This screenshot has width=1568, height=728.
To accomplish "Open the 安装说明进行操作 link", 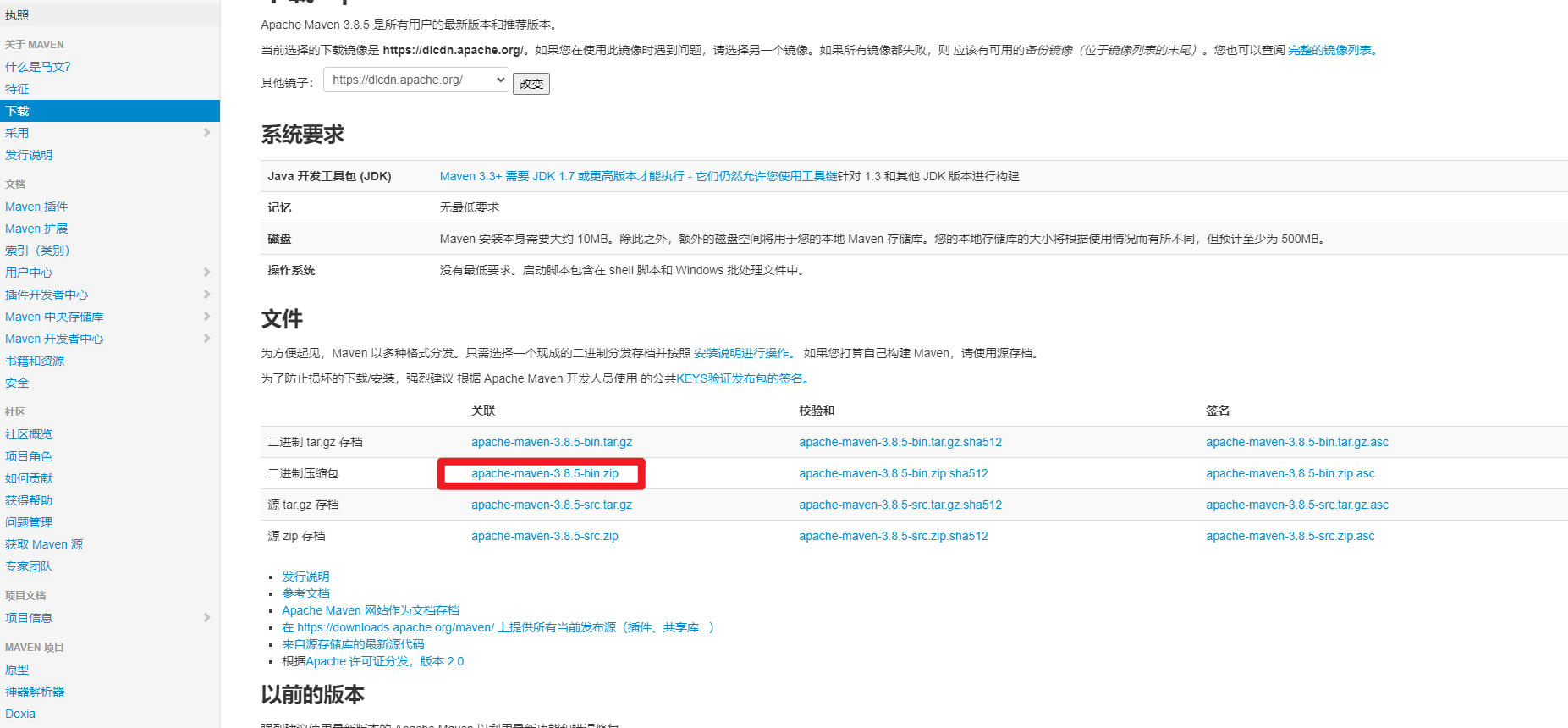I will (745, 353).
